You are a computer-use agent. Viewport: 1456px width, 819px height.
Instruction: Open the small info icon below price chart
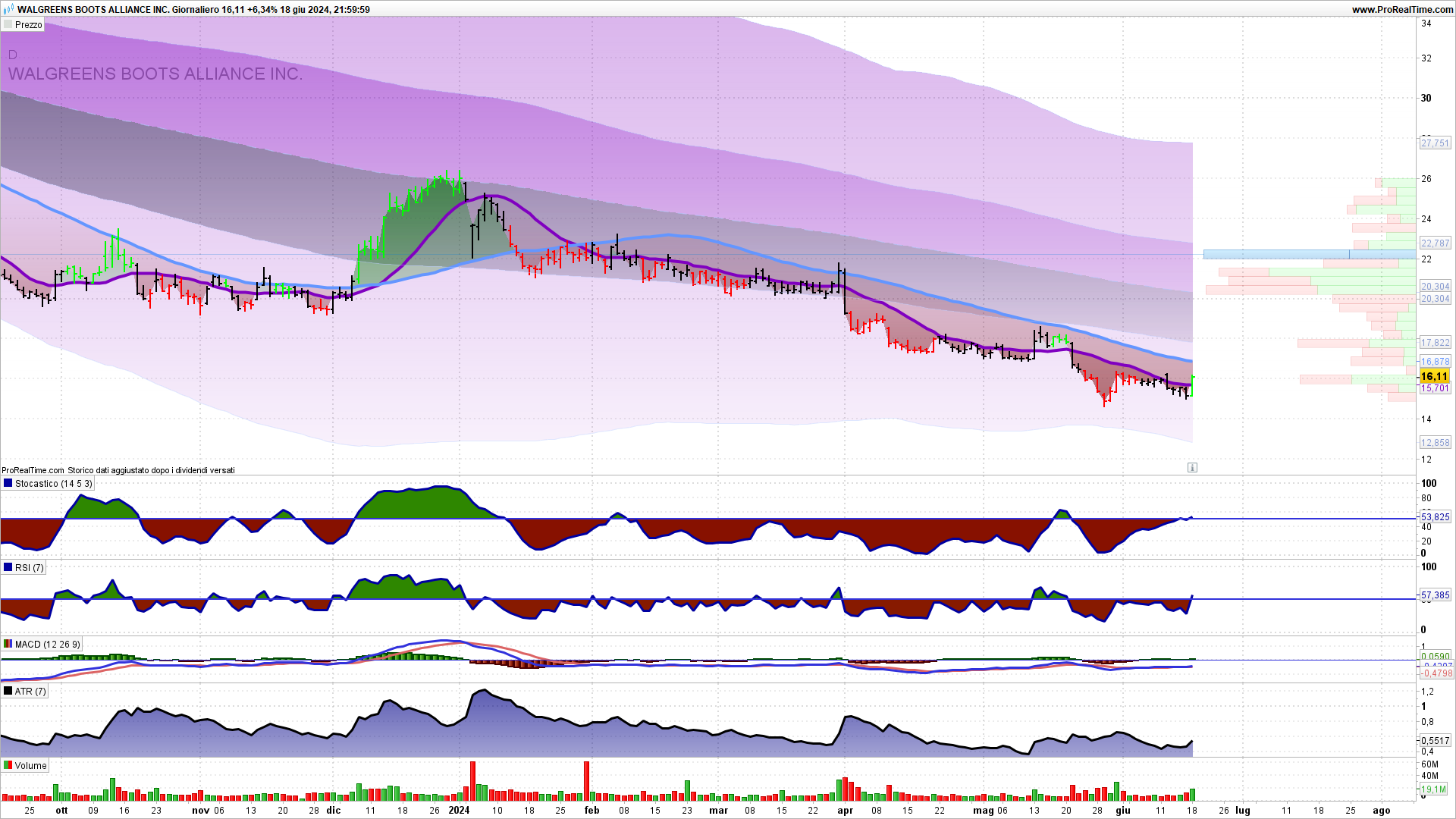(x=1192, y=468)
